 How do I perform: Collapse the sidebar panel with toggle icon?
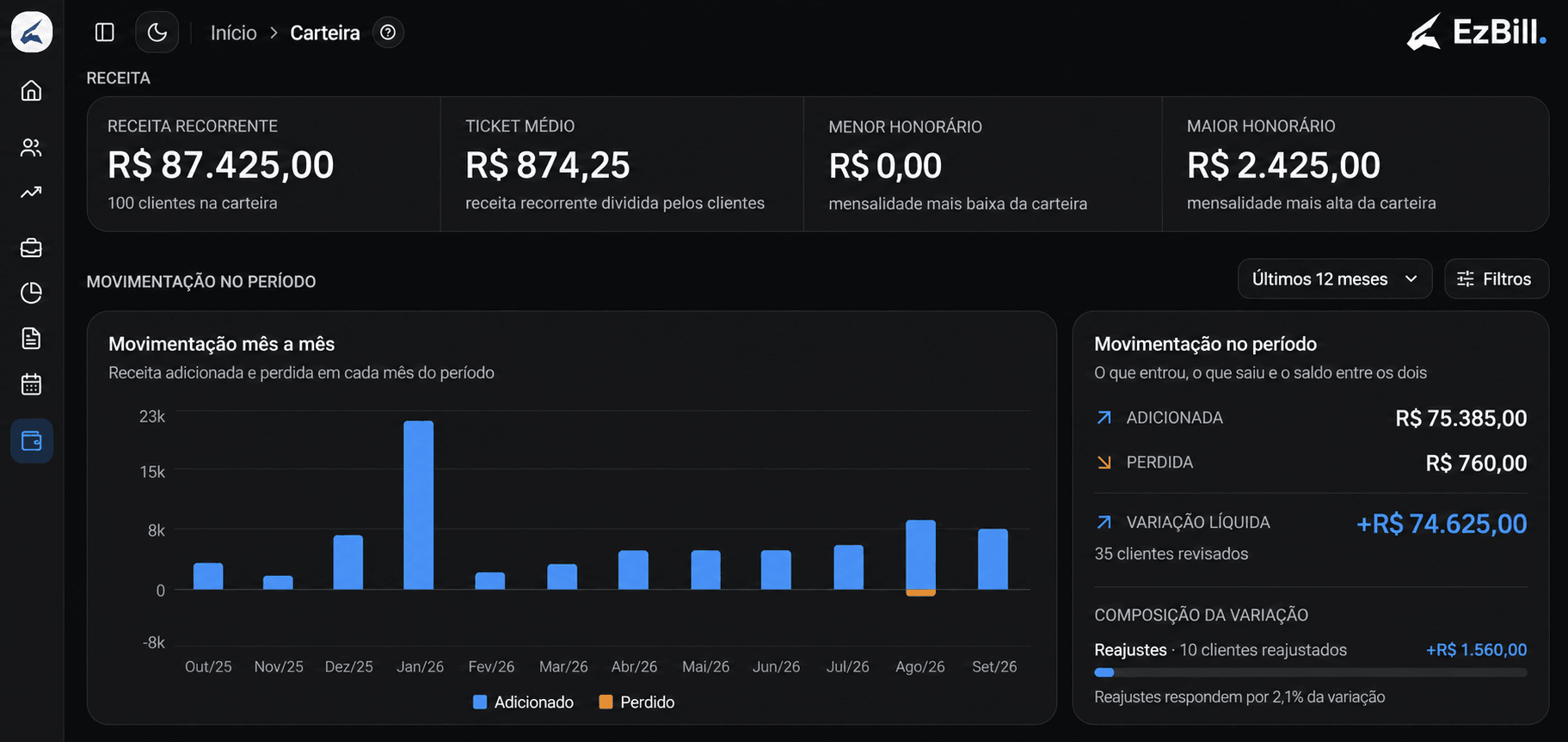(105, 33)
